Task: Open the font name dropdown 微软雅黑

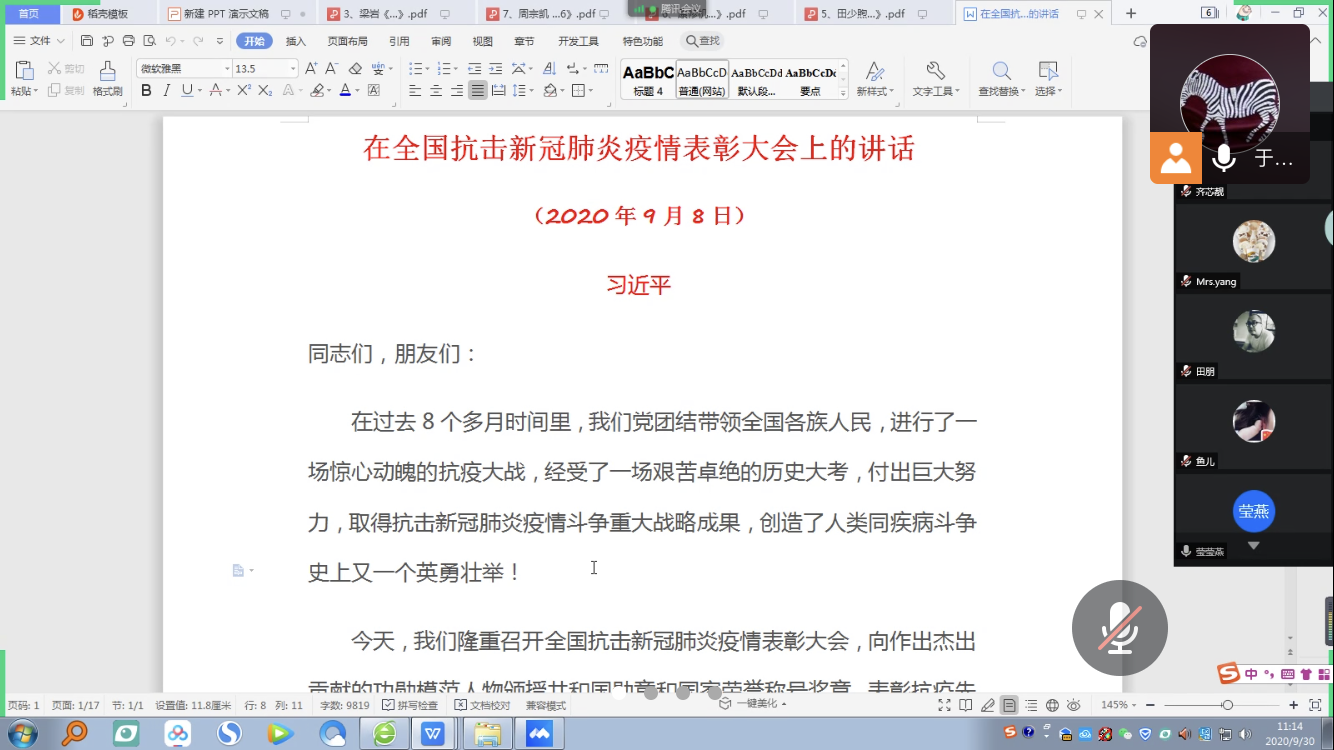Action: click(x=228, y=69)
